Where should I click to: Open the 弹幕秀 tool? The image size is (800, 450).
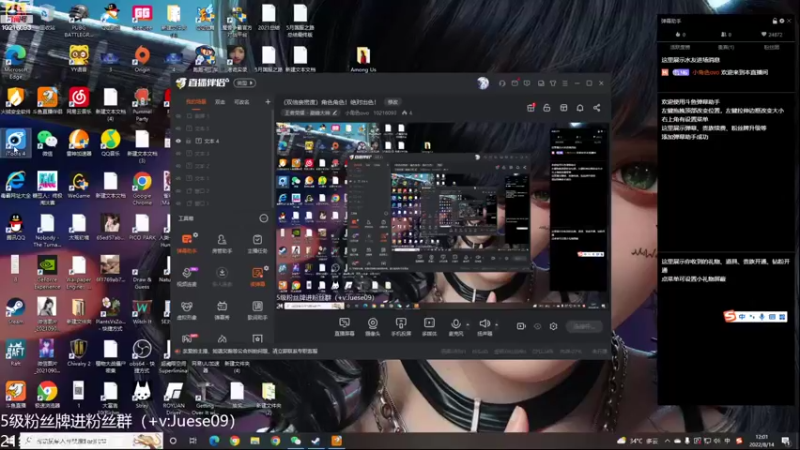(221, 310)
